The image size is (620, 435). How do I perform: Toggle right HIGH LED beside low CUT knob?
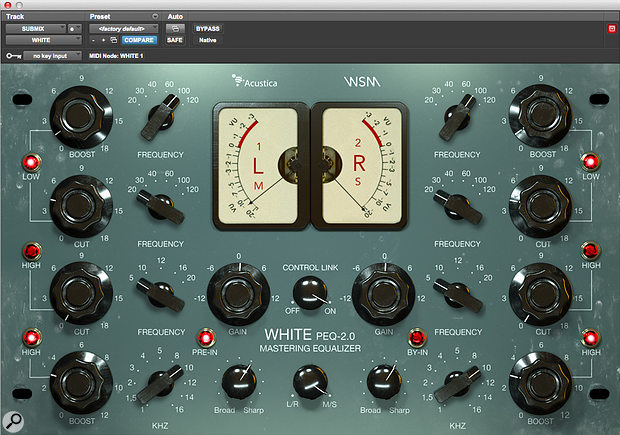coord(590,250)
